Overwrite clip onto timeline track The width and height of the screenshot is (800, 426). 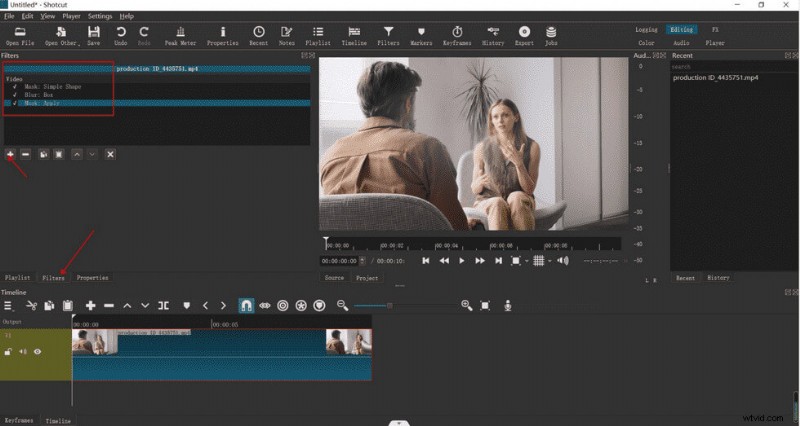click(x=145, y=306)
